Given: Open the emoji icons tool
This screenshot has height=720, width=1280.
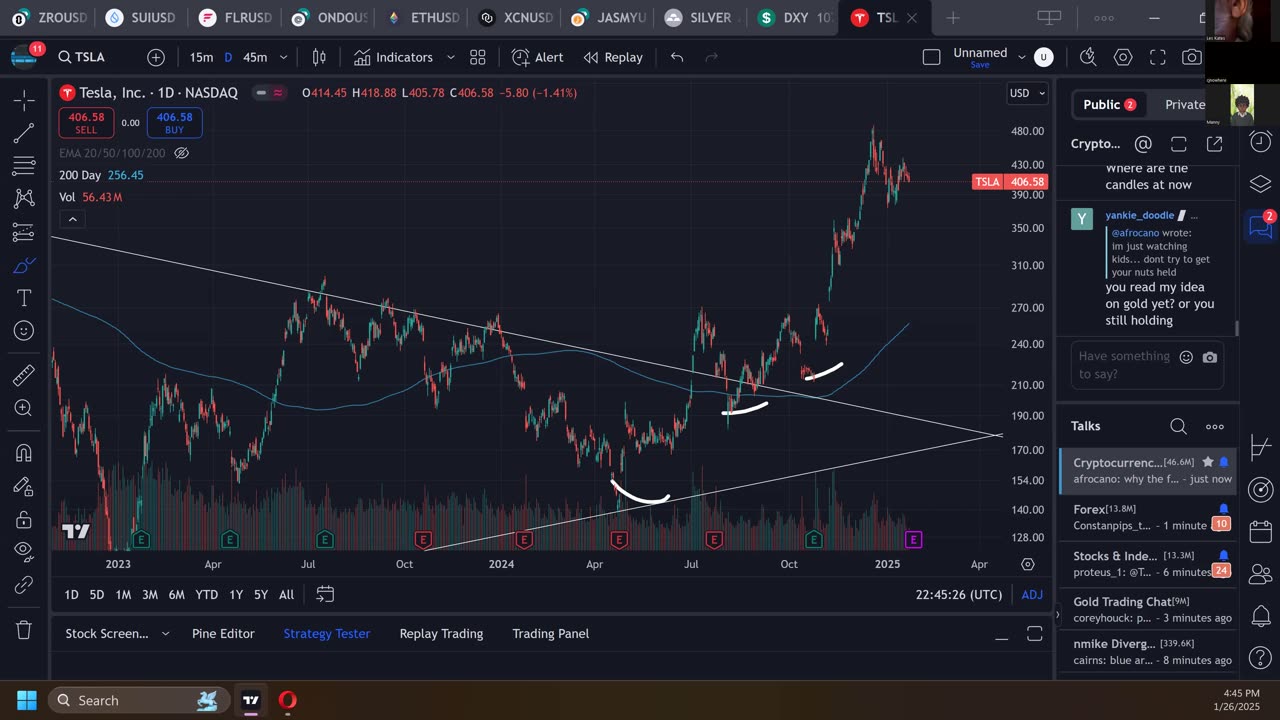Looking at the screenshot, I should tap(24, 331).
